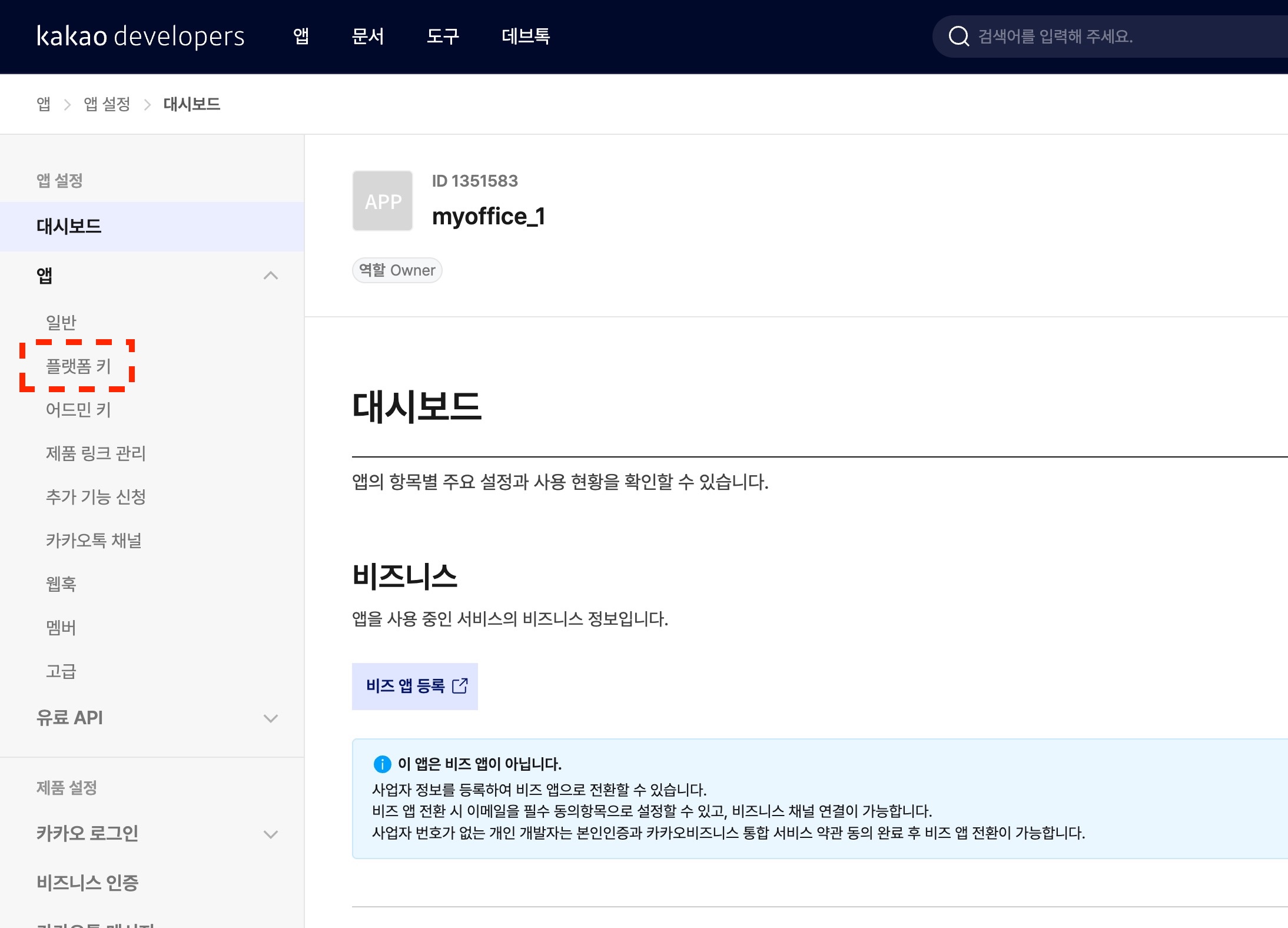Image resolution: width=1288 pixels, height=928 pixels.
Task: Click the kakao developers logo
Action: (x=140, y=37)
